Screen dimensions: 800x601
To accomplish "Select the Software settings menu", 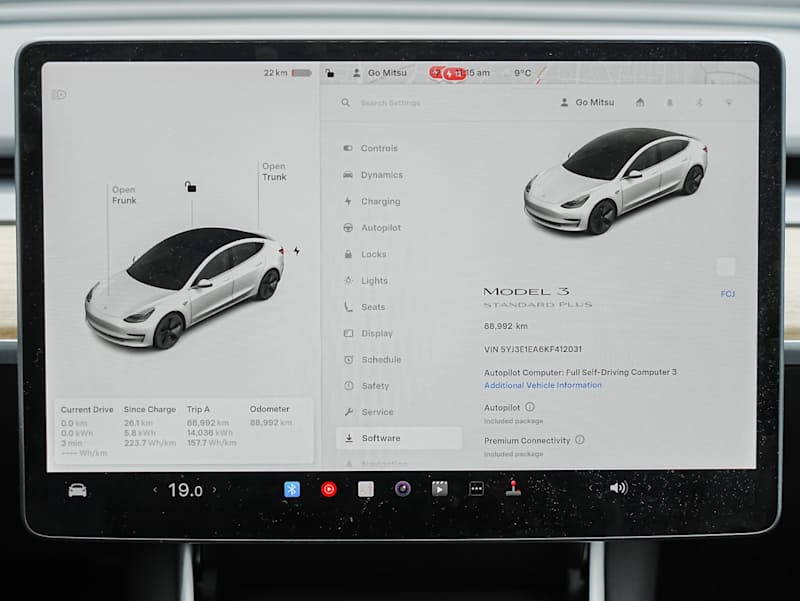I will pyautogui.click(x=399, y=438).
